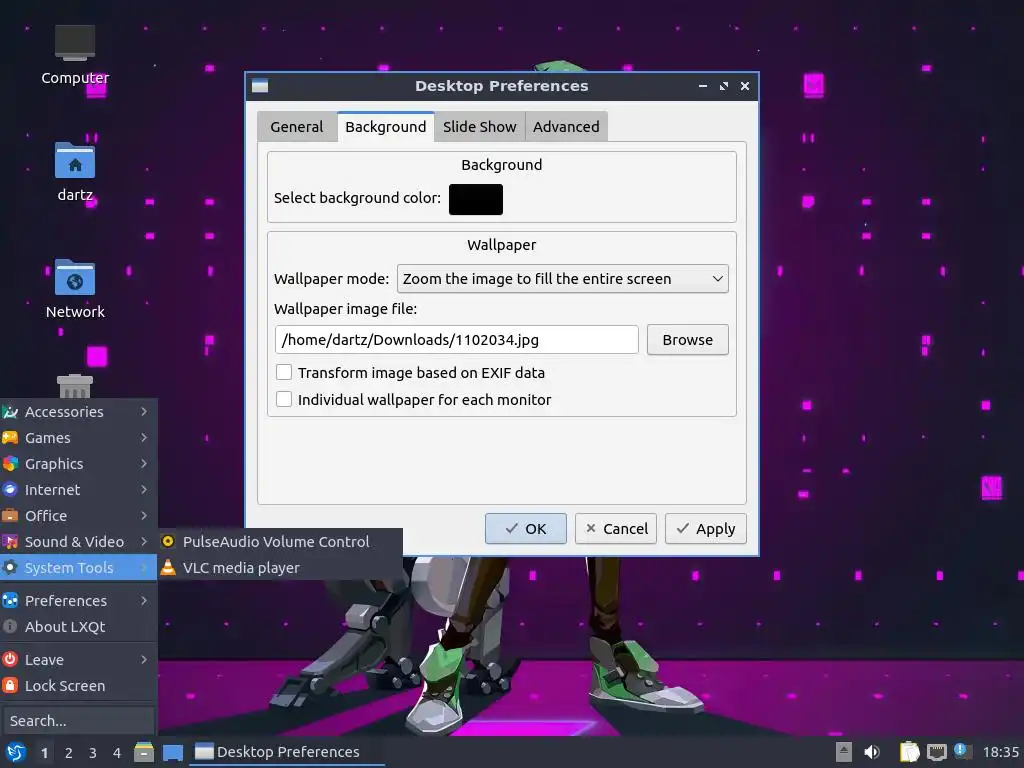1024x768 pixels.
Task: Open the Games menu category
Action: (x=78, y=438)
